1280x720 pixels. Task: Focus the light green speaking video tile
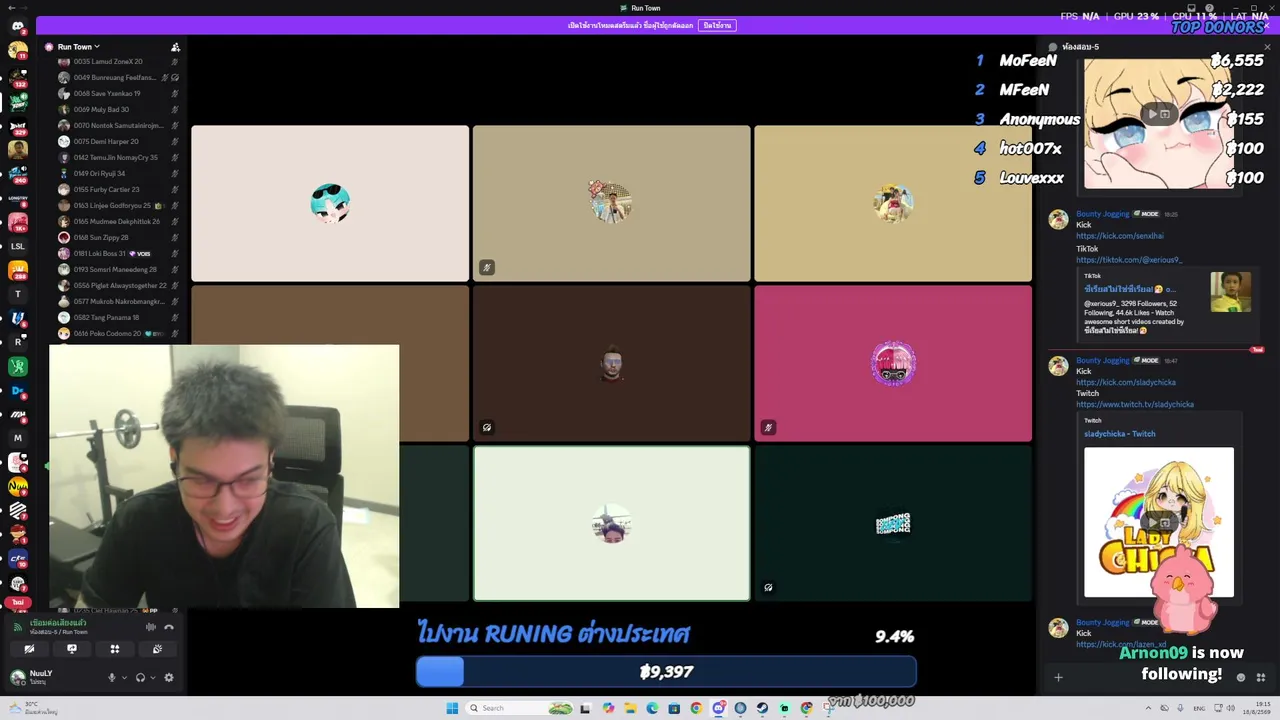click(x=611, y=523)
